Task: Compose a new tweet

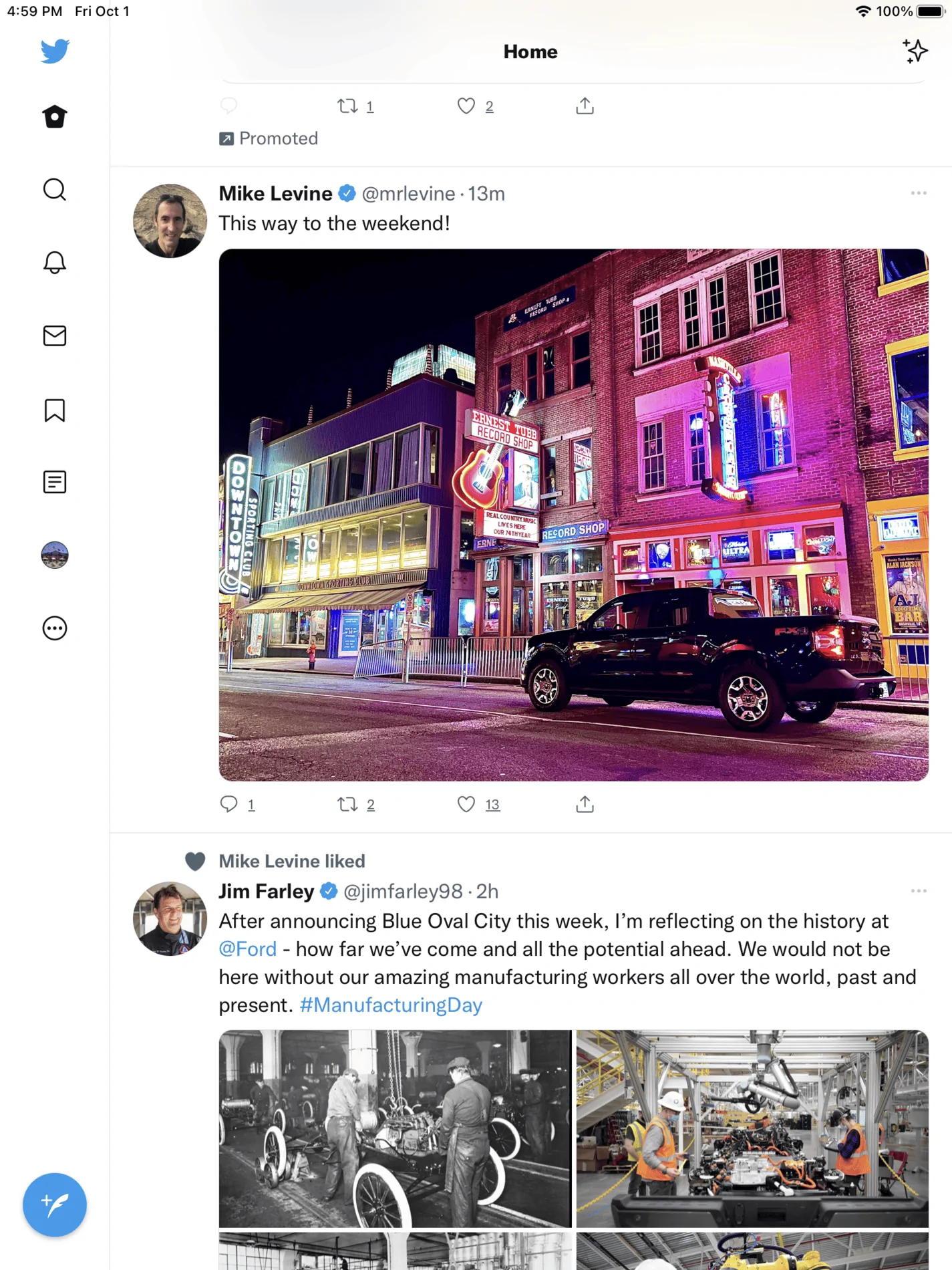Action: click(x=55, y=1204)
